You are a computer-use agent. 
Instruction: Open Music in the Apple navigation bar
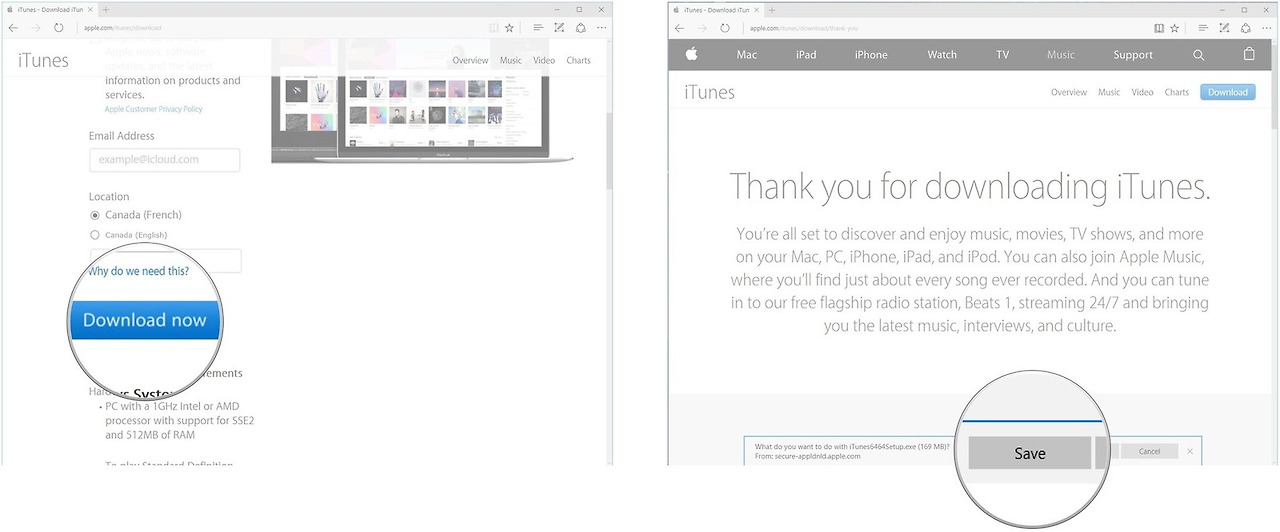coord(1061,55)
